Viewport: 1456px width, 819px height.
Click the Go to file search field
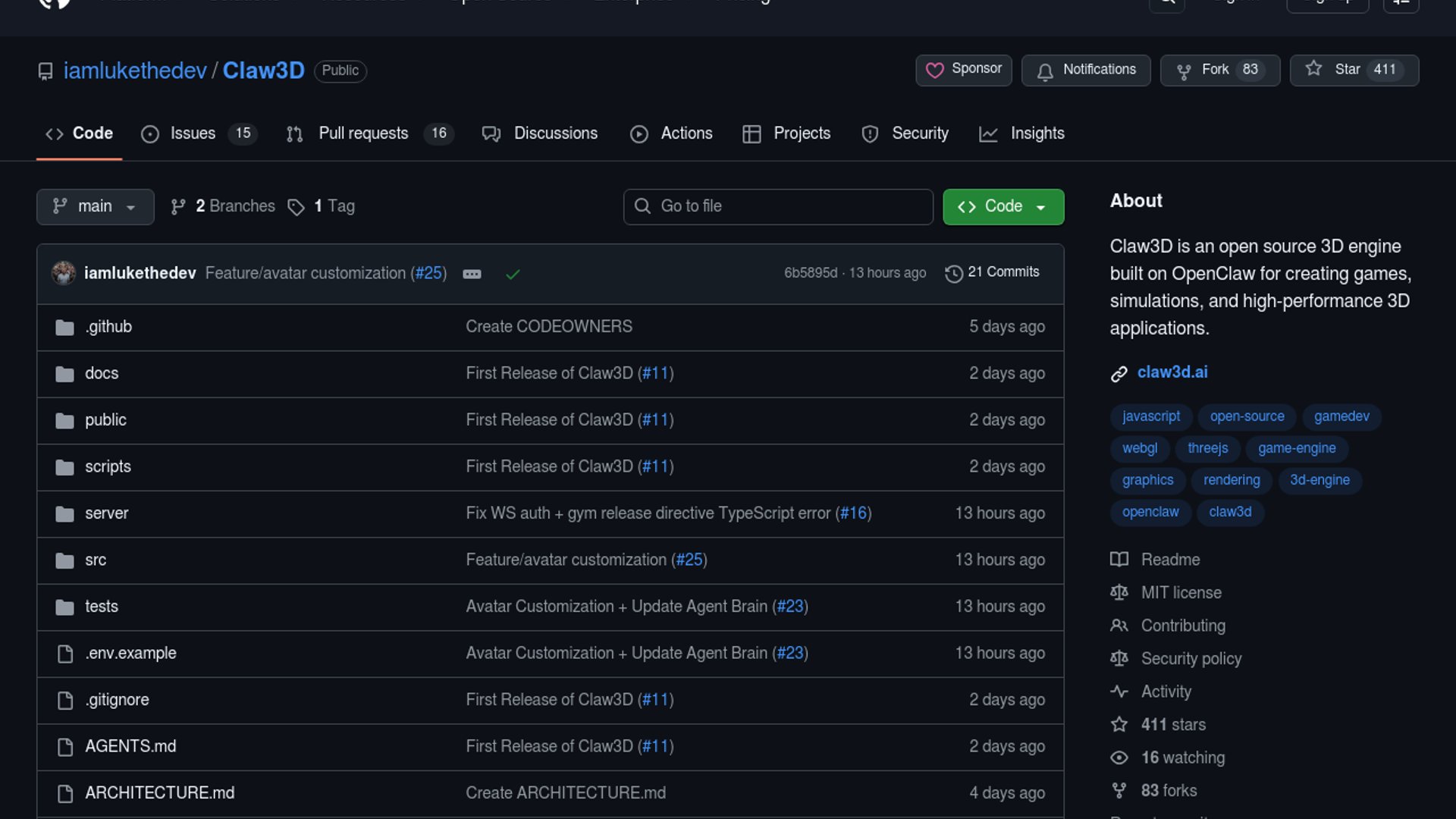click(778, 206)
